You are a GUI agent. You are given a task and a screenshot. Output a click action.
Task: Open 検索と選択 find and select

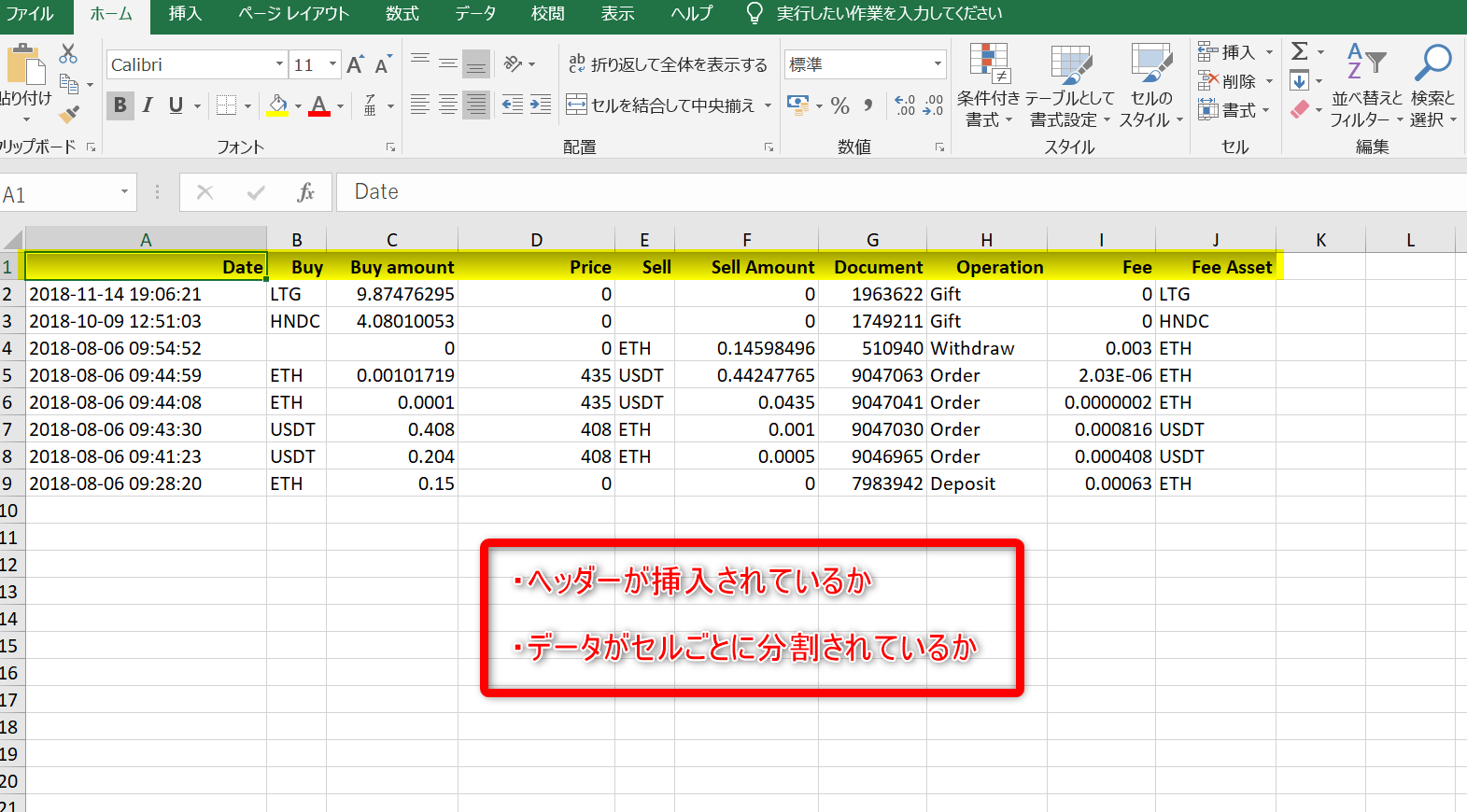(1433, 86)
